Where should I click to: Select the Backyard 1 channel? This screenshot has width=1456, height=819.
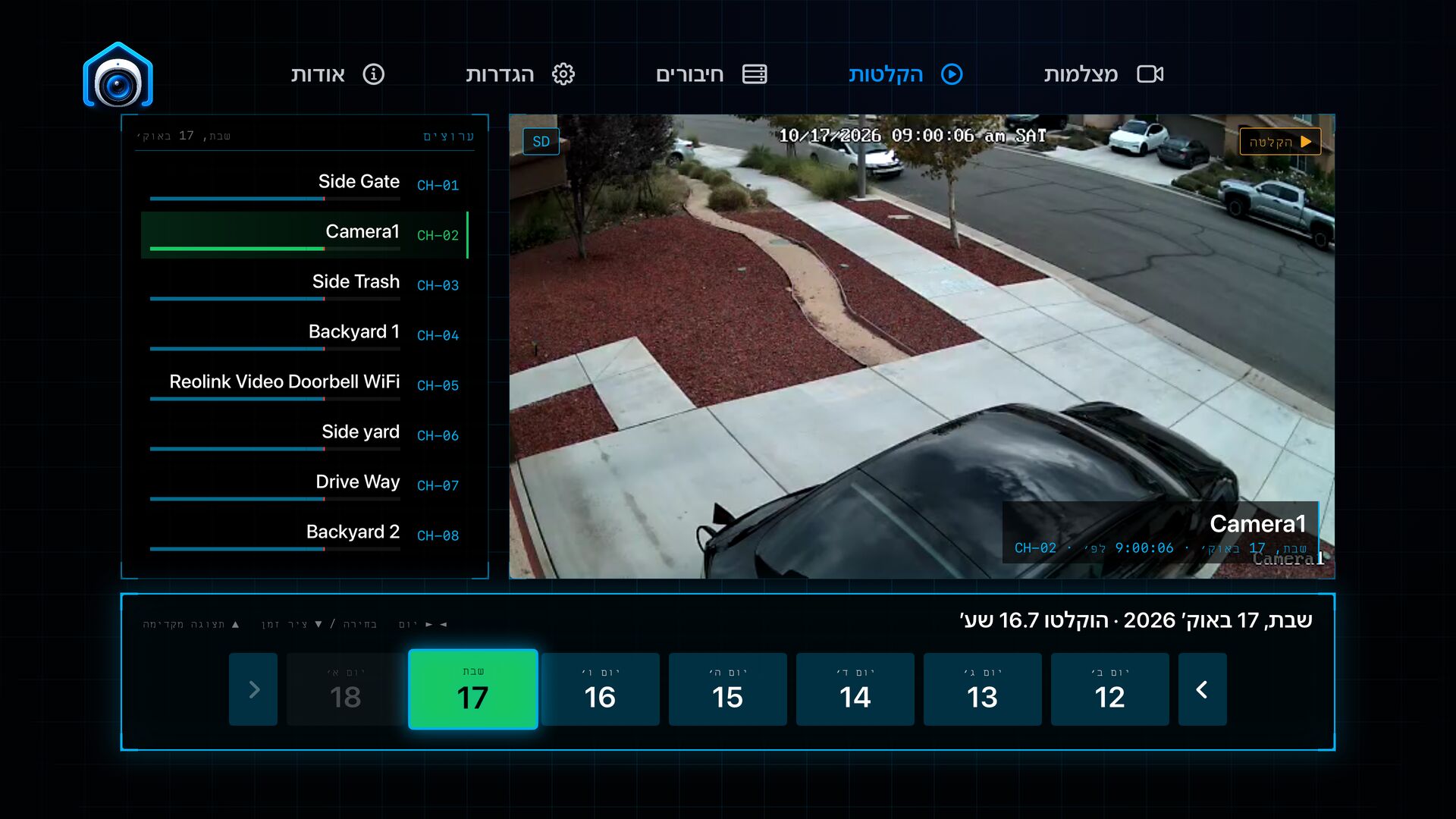[x=304, y=335]
